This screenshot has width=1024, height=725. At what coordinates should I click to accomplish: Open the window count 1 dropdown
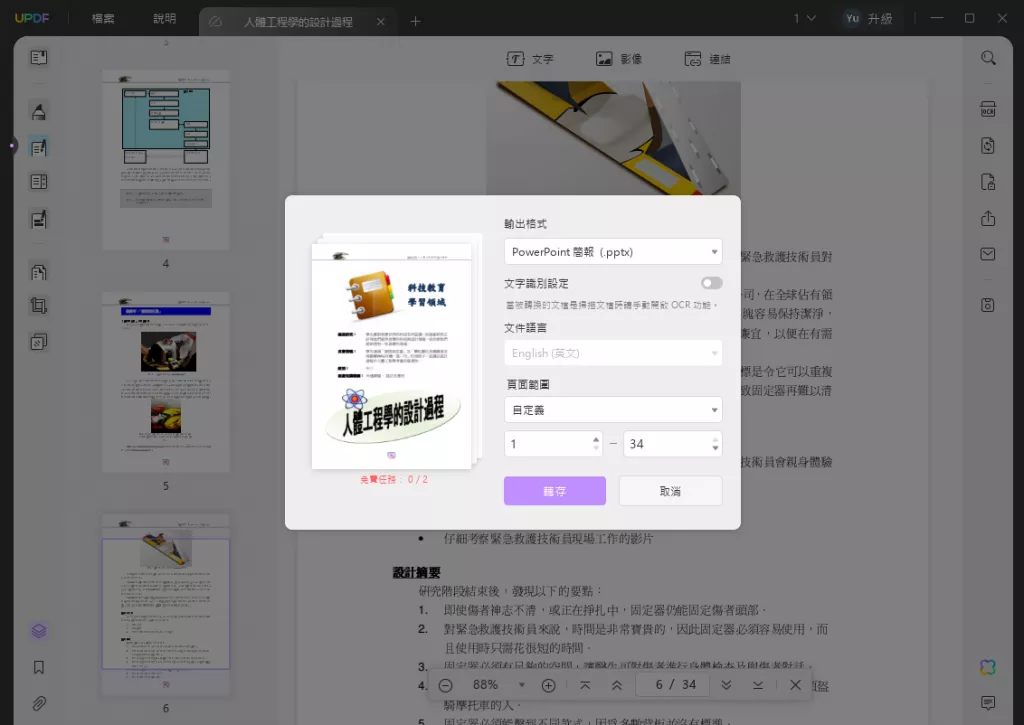click(805, 18)
